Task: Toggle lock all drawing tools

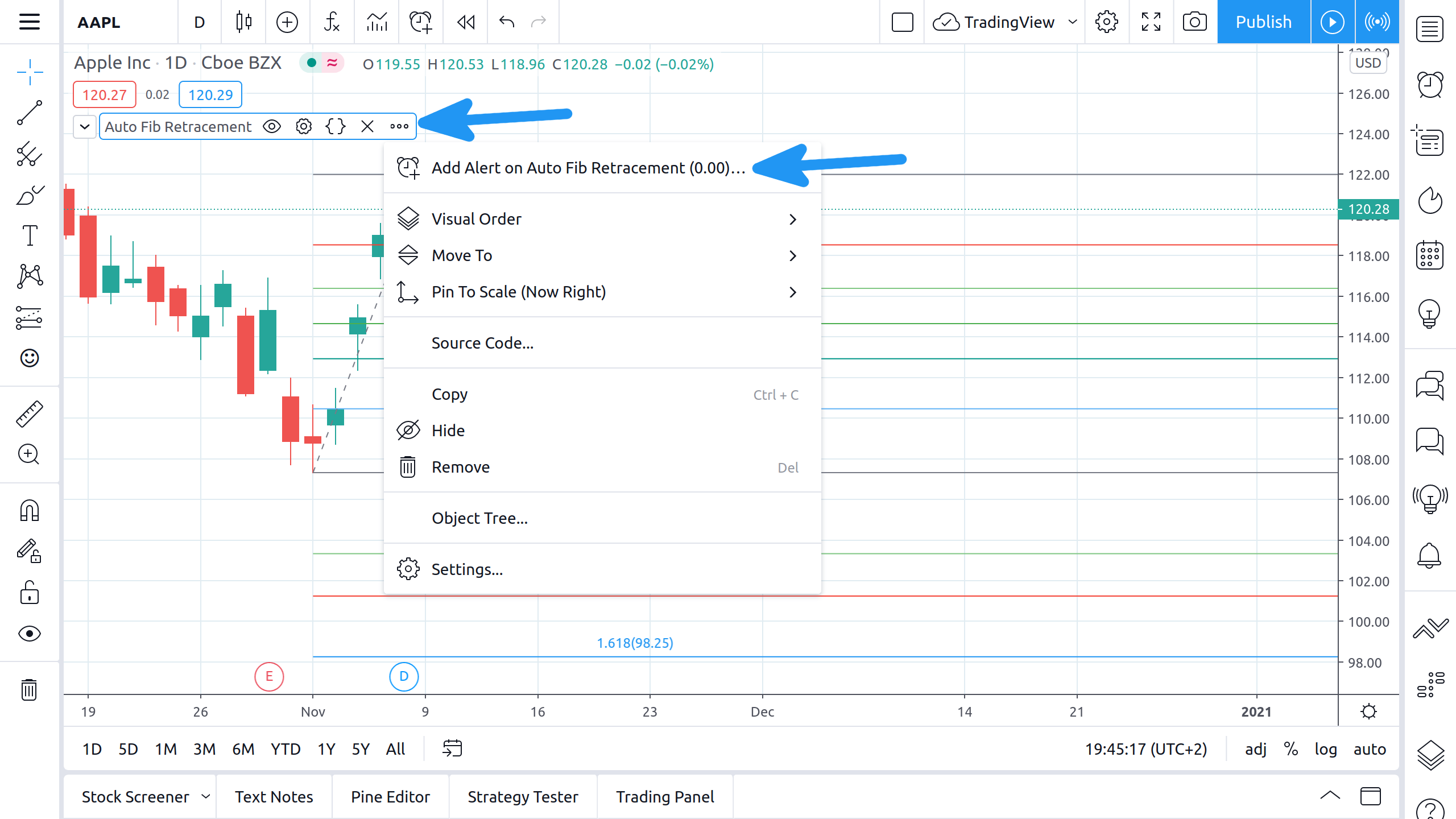Action: [30, 592]
